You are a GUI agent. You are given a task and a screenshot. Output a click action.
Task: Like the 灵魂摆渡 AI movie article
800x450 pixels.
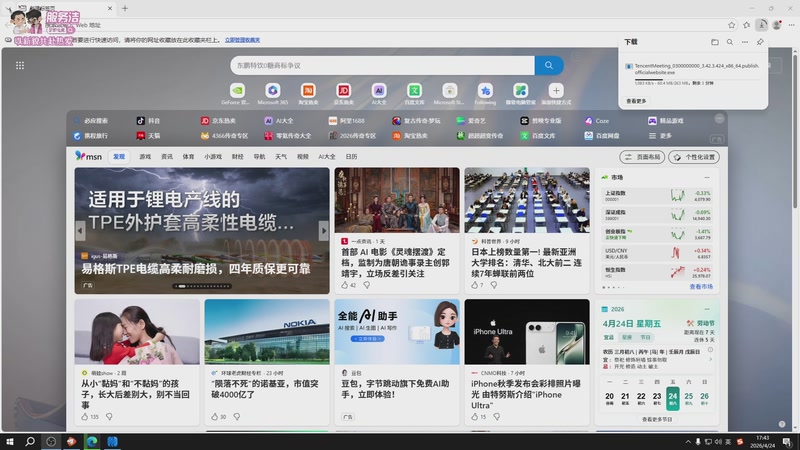(345, 285)
